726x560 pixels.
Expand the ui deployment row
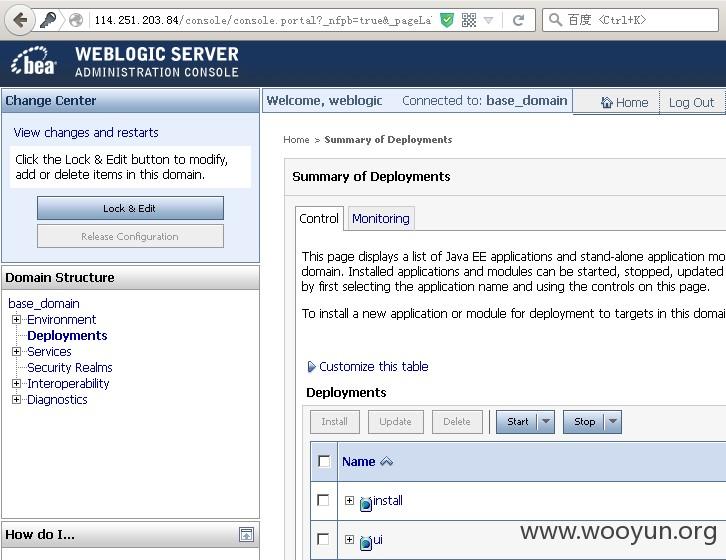[350, 539]
